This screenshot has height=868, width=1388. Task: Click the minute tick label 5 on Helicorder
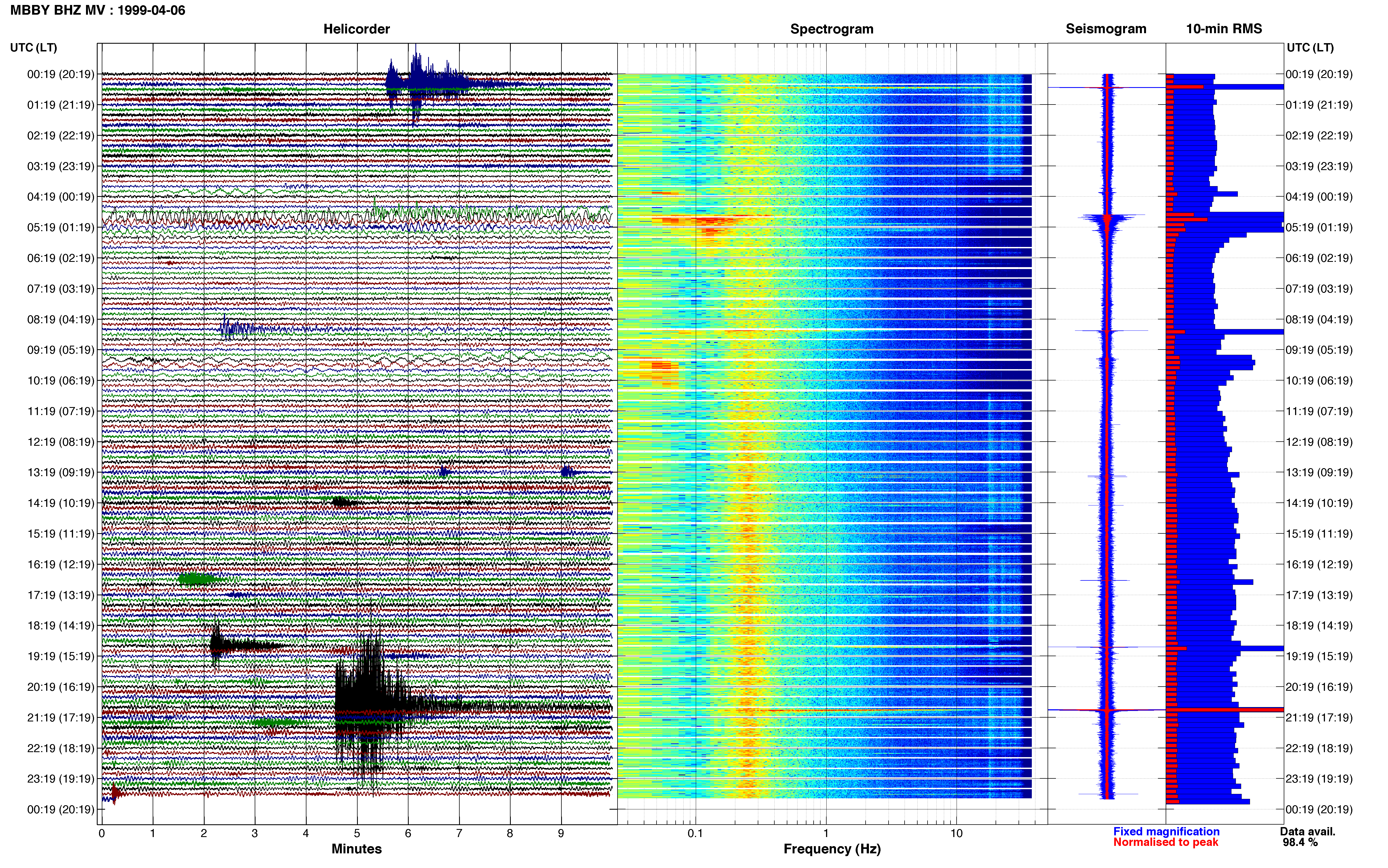click(x=357, y=833)
